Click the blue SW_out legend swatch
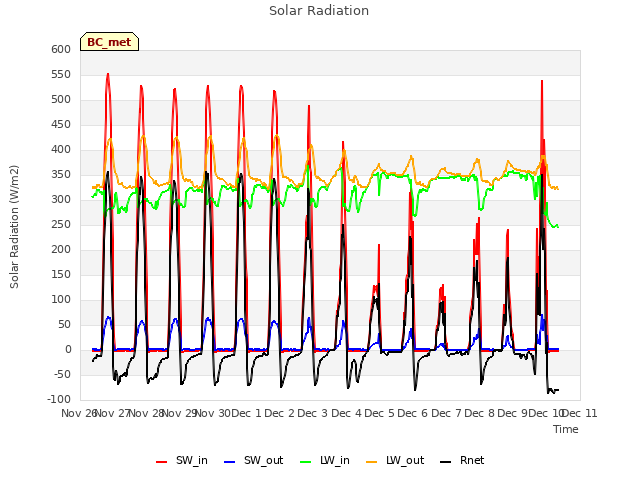Screen dimensions: 640x480 [x=230, y=461]
